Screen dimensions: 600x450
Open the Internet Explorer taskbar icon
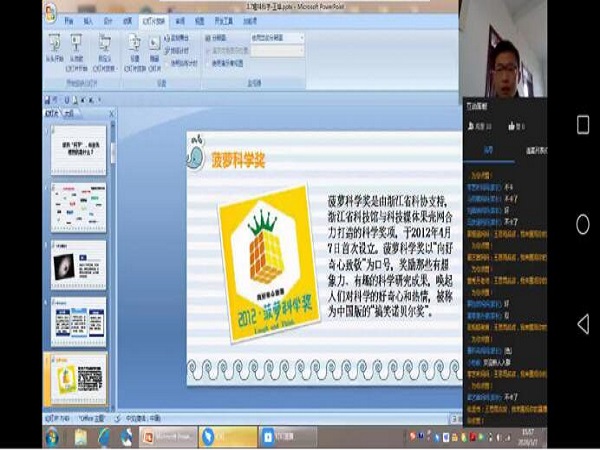(x=104, y=437)
